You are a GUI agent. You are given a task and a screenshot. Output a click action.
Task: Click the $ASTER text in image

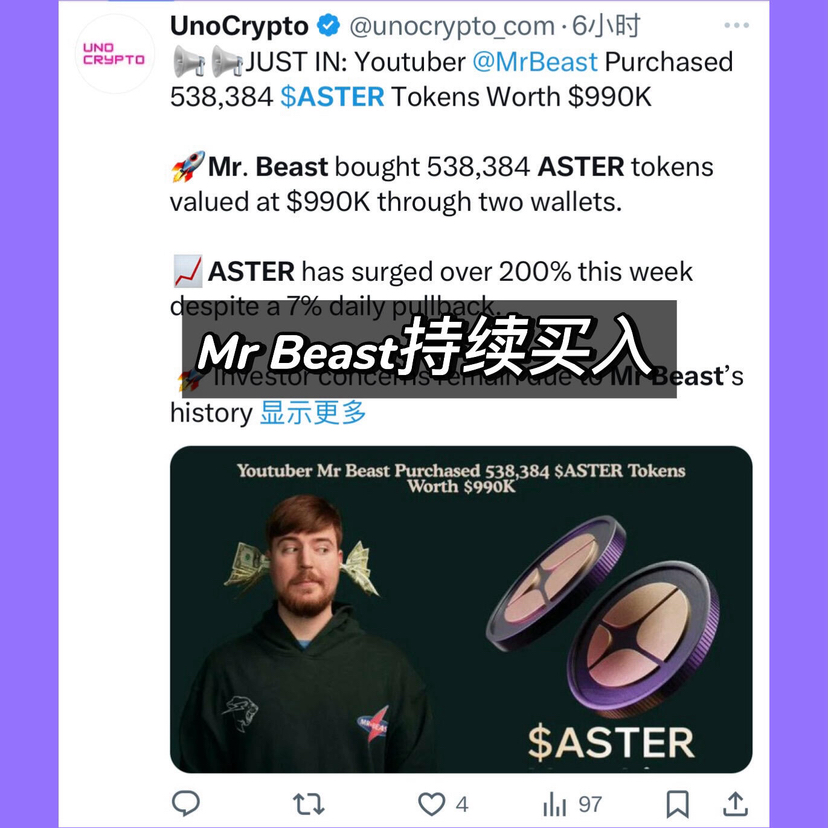coord(611,742)
